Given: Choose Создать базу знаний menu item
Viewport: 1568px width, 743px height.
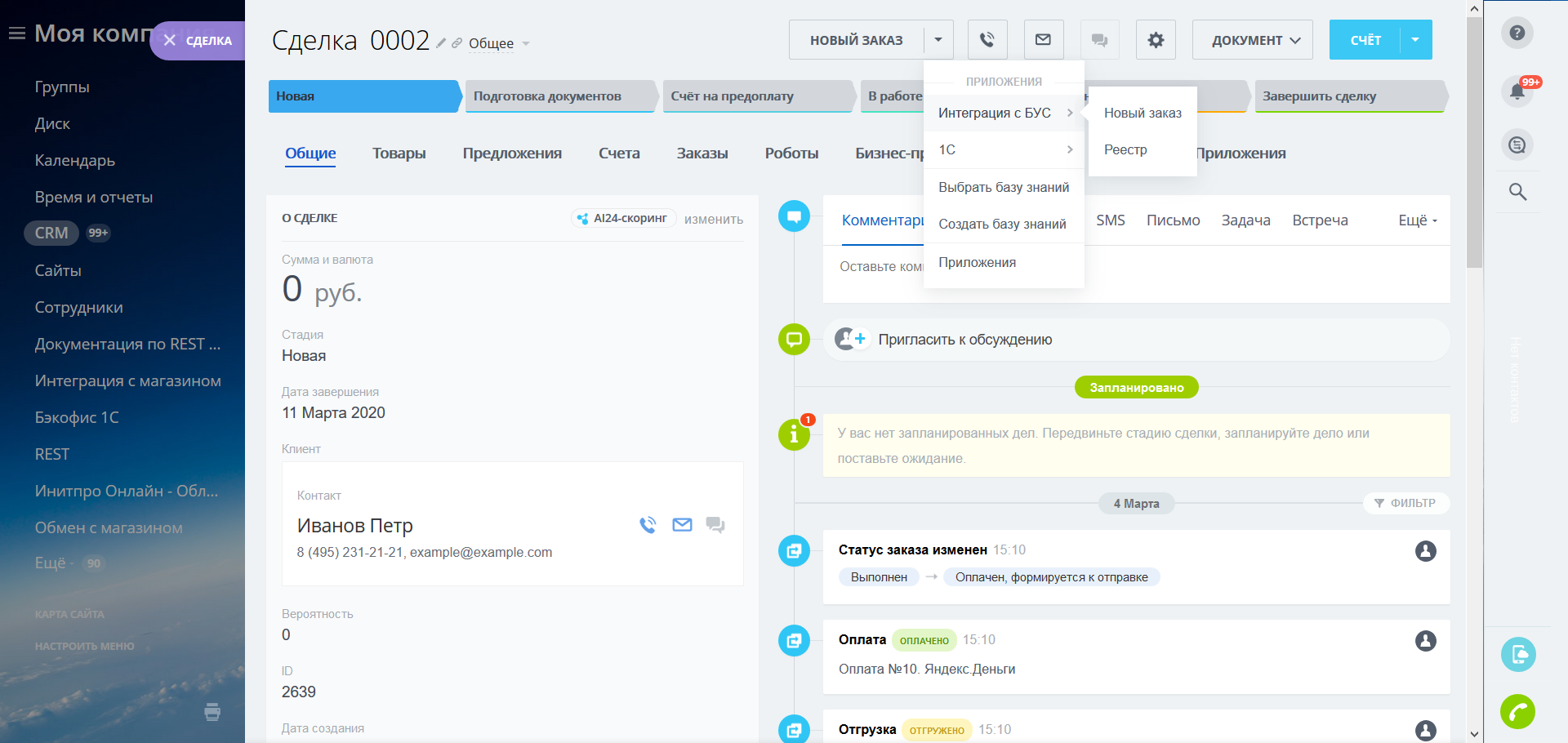Looking at the screenshot, I should [1002, 224].
